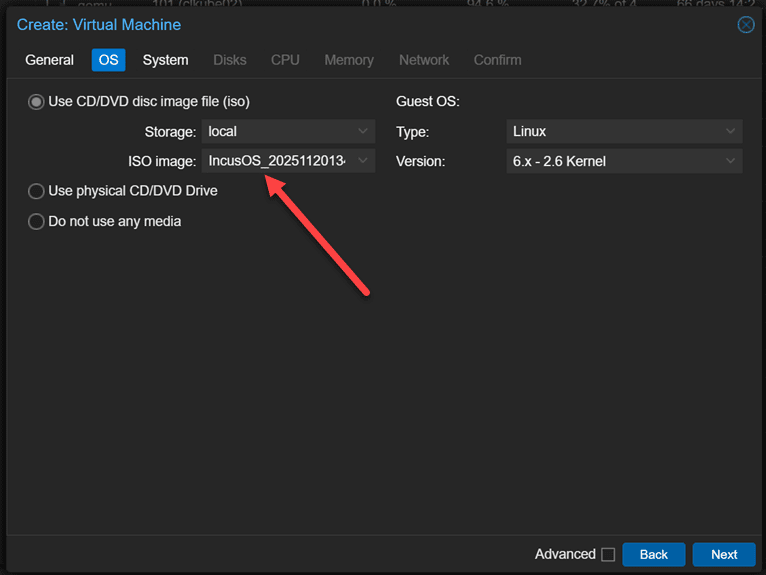
Task: Open the System tab
Action: click(165, 60)
